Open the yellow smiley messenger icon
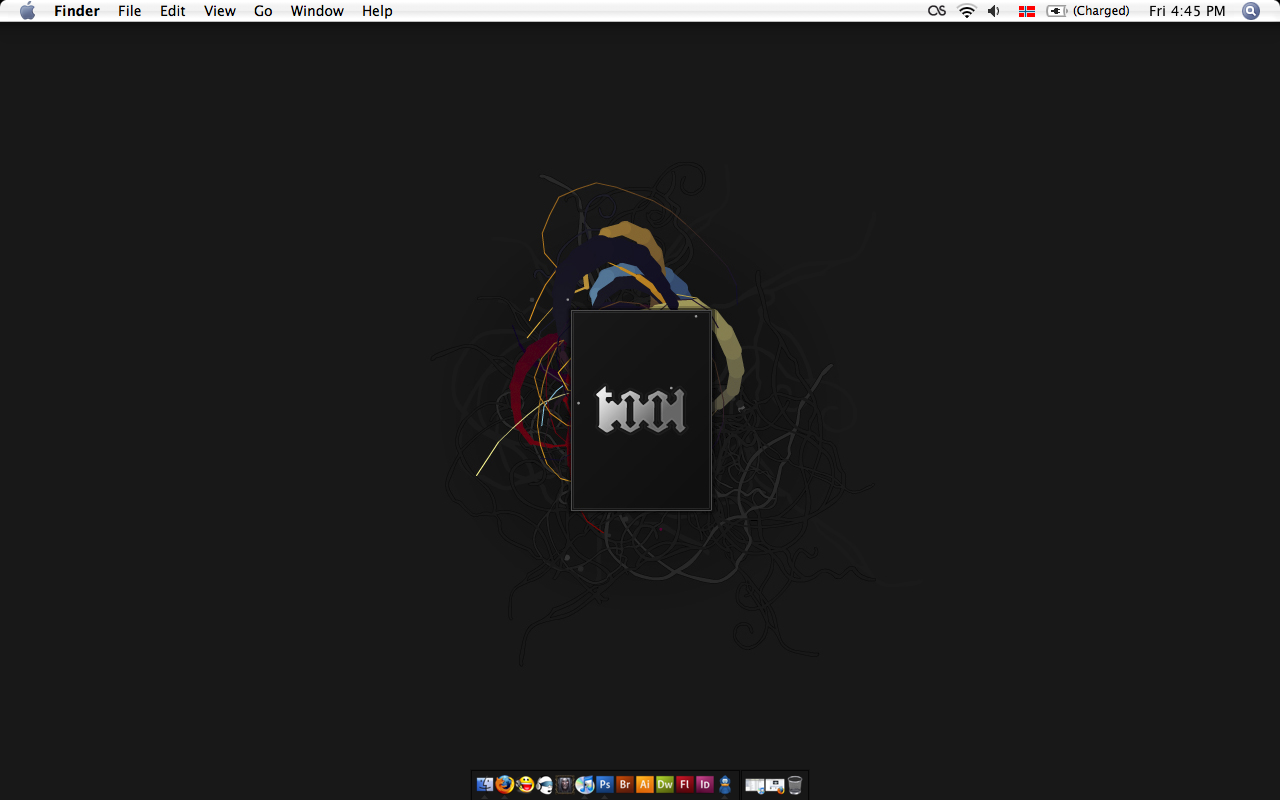The image size is (1280, 800). pos(525,785)
